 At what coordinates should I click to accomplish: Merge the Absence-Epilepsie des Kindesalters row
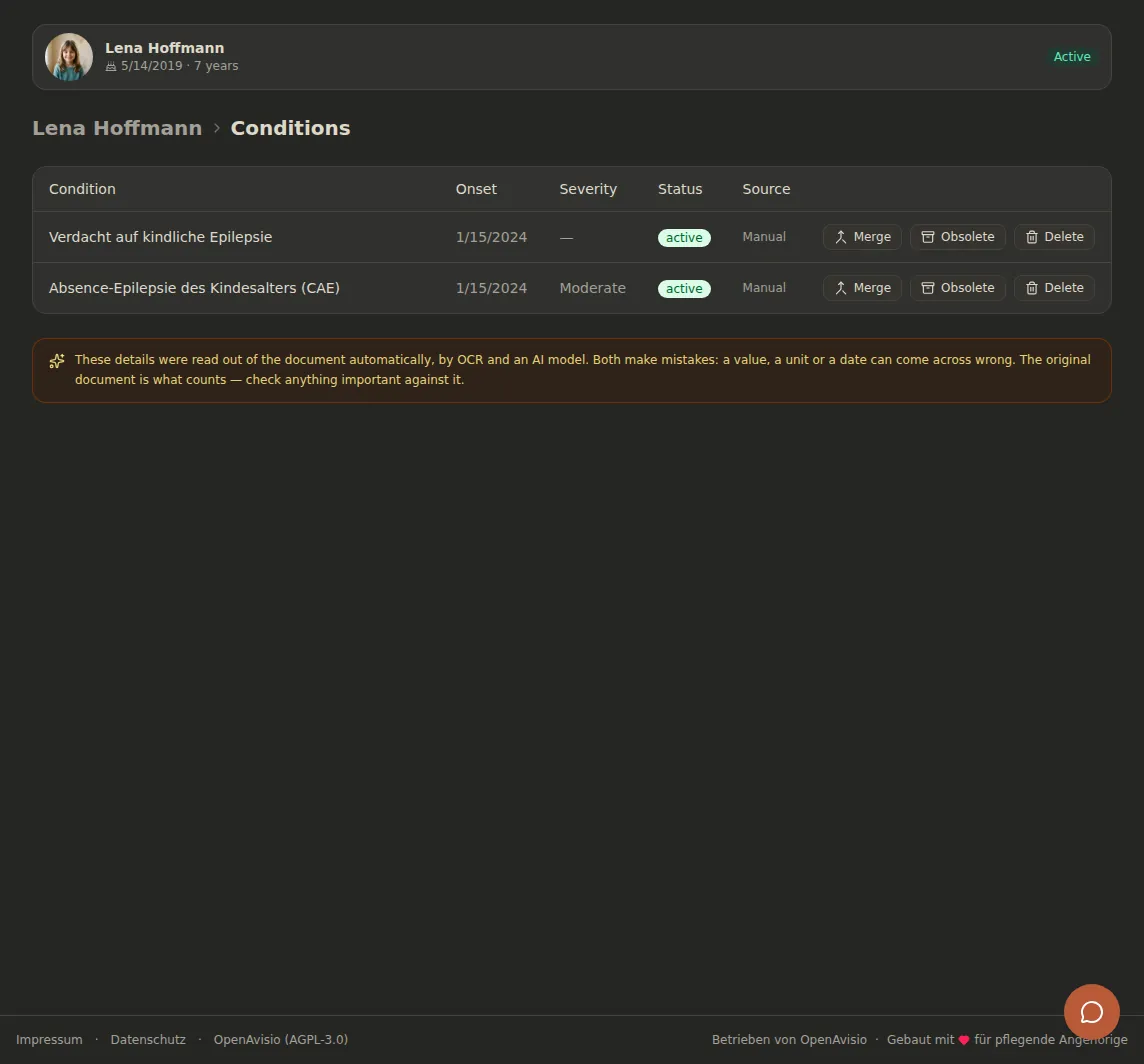(x=862, y=288)
